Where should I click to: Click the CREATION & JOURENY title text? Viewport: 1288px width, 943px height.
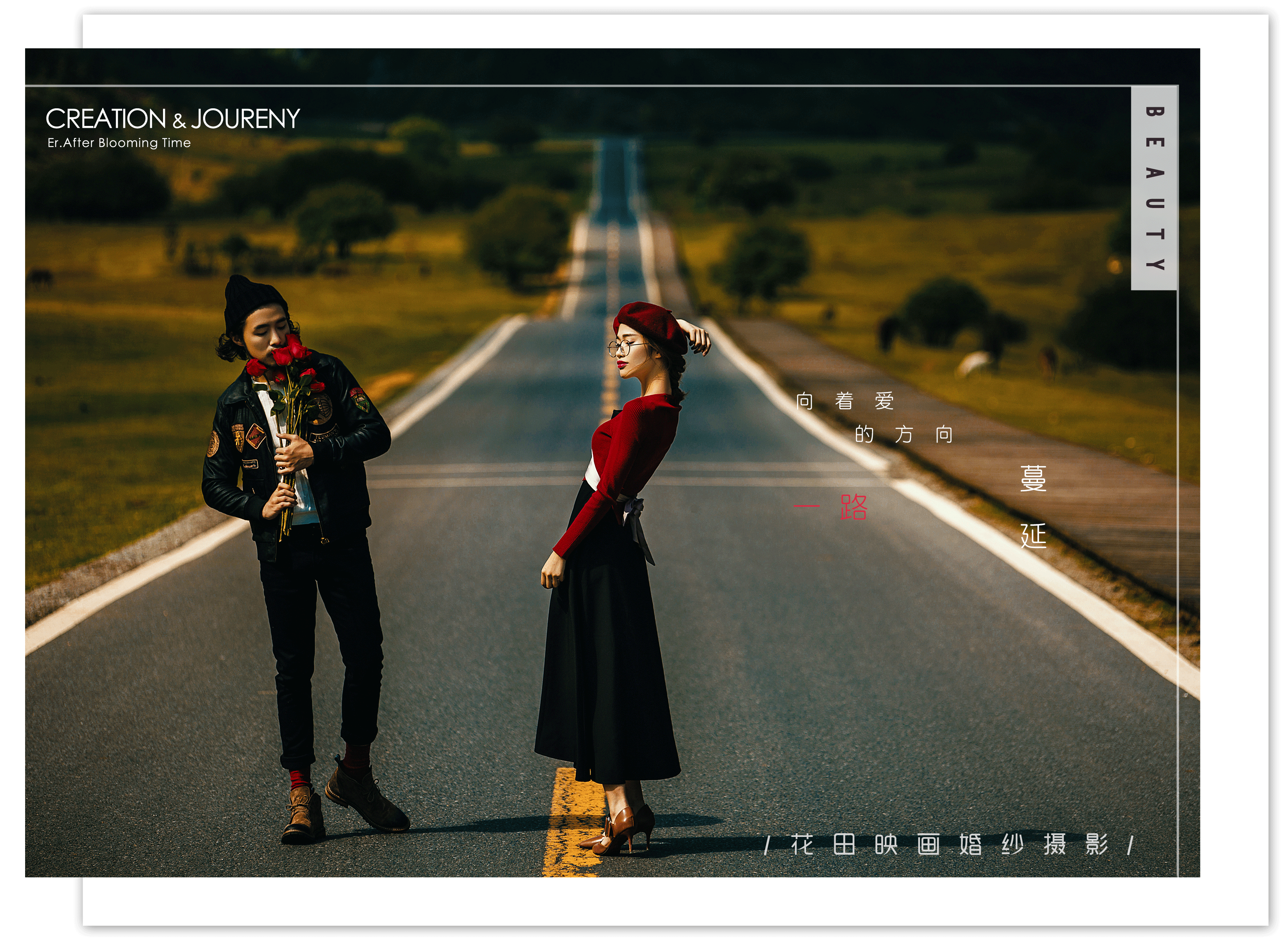click(x=172, y=119)
